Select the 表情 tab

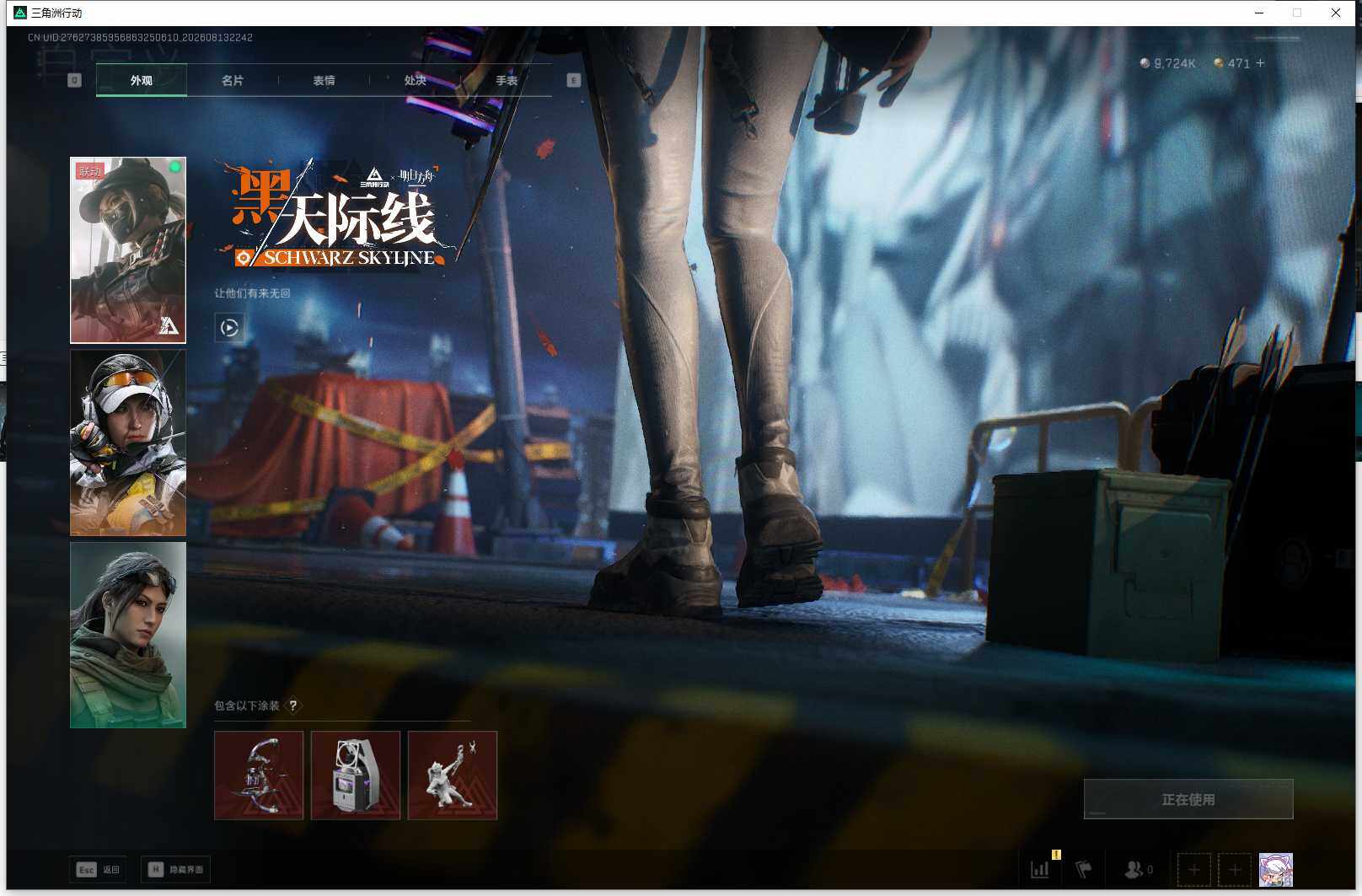pos(324,81)
